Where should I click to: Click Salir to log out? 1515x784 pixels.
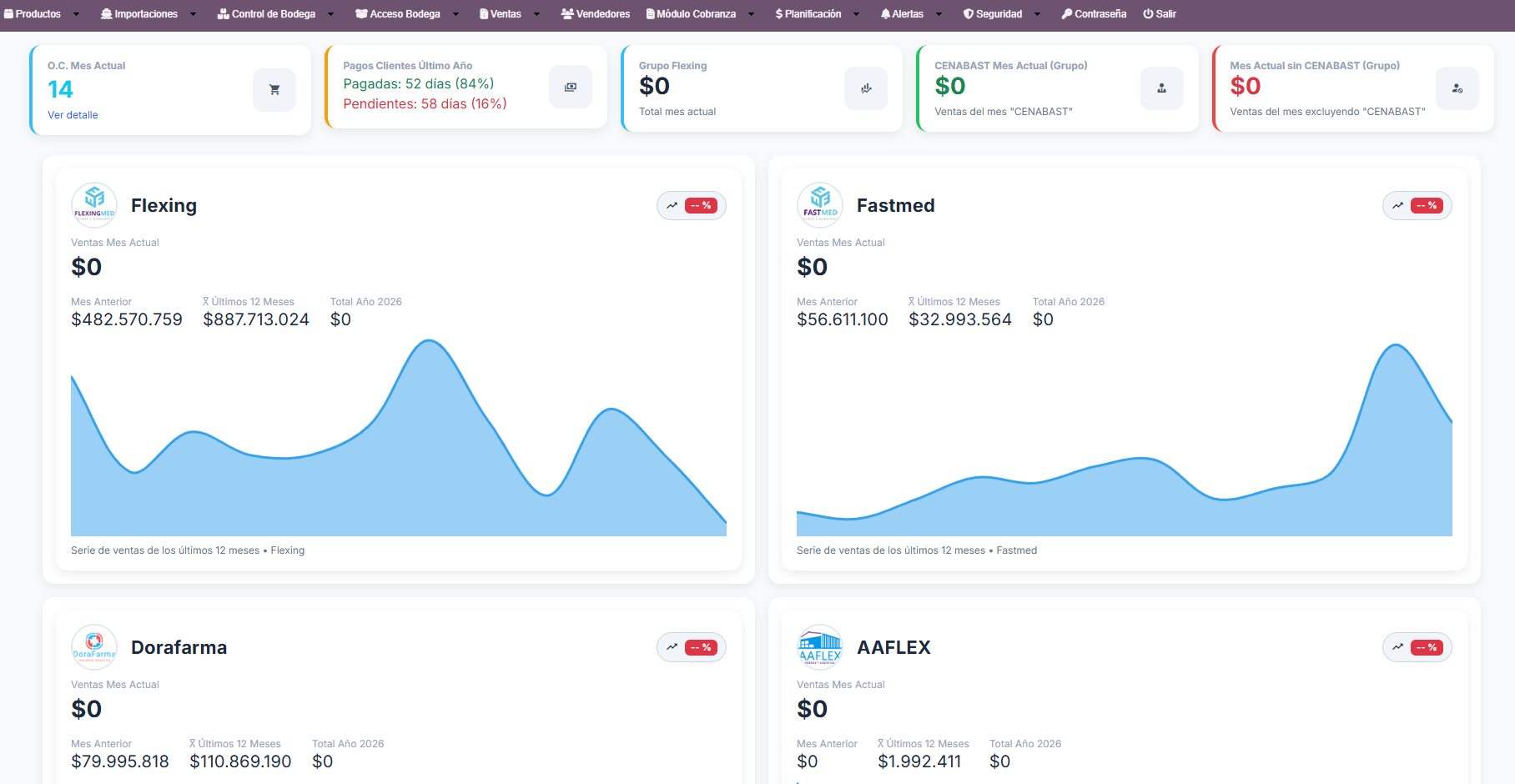point(1160,14)
